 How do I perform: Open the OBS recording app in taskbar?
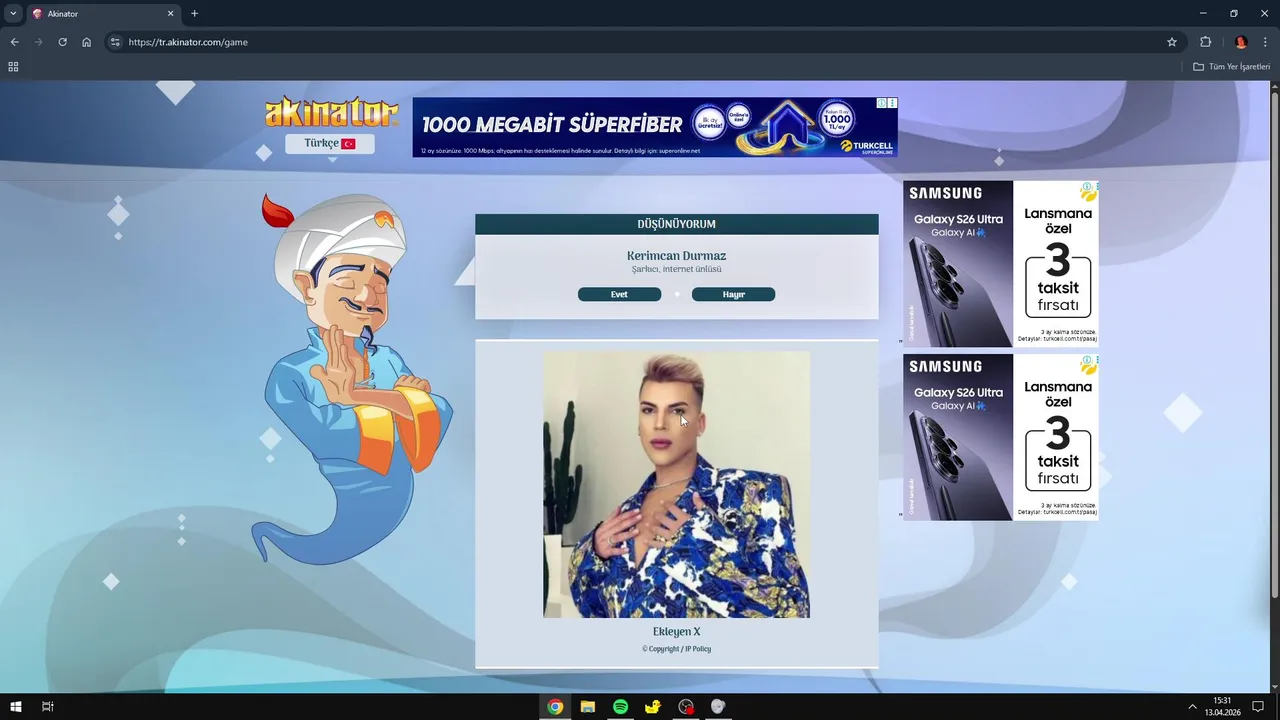(685, 706)
